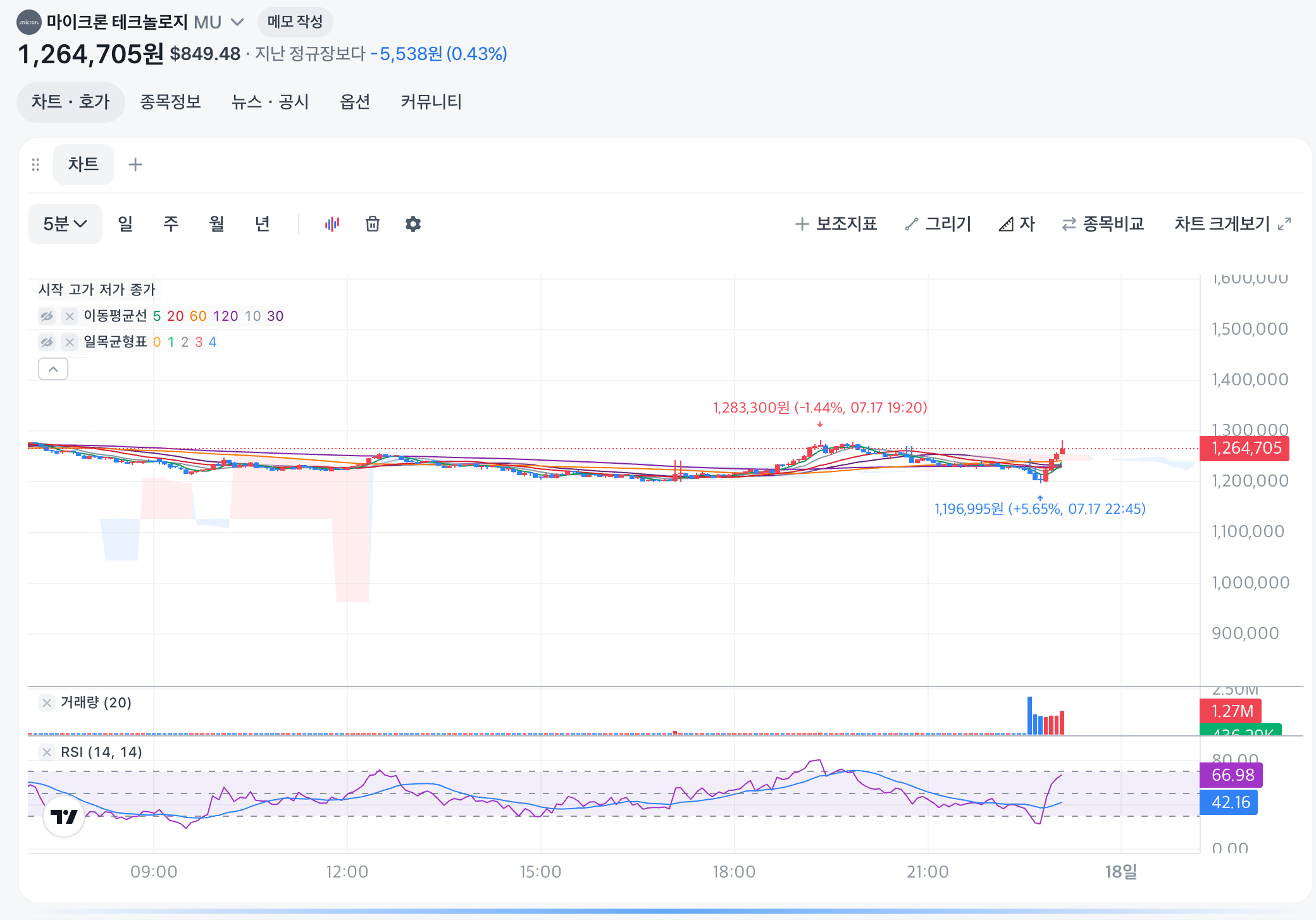Click the 1,283,300원 high price annotation

coord(820,407)
